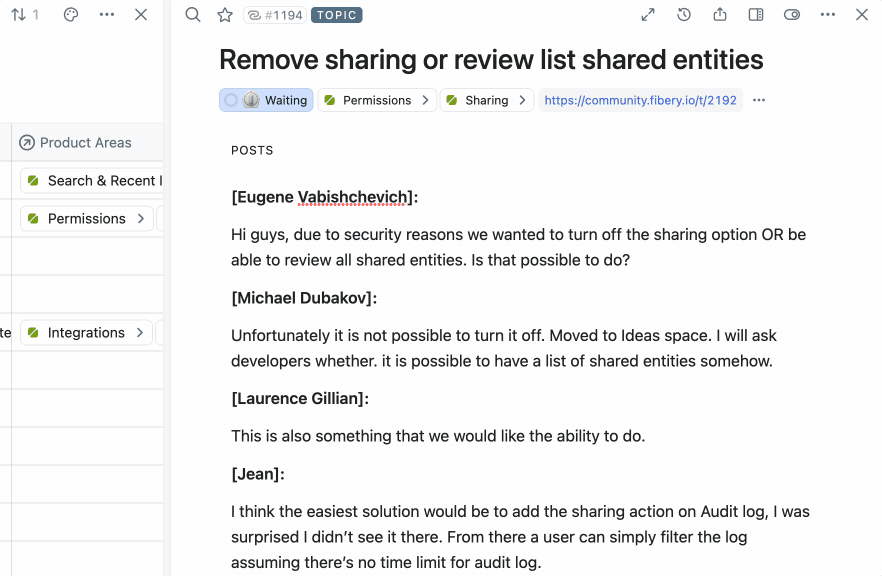This screenshot has height=576, width=882.
Task: Expand the Integrations row chevron
Action: click(x=141, y=333)
